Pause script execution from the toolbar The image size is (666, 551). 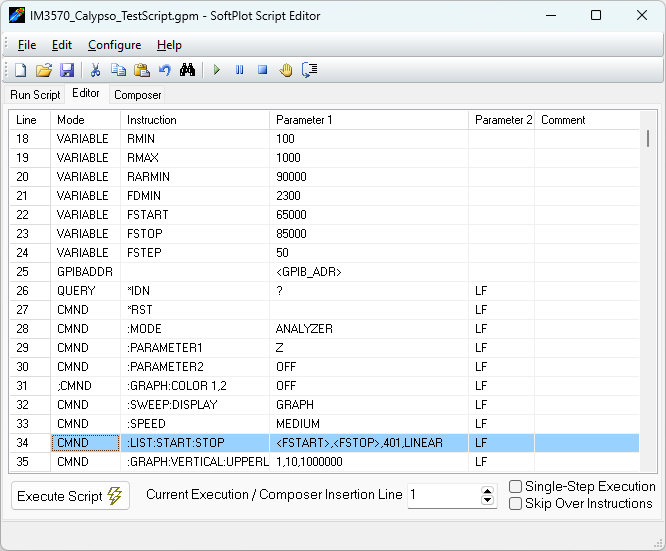coord(239,70)
